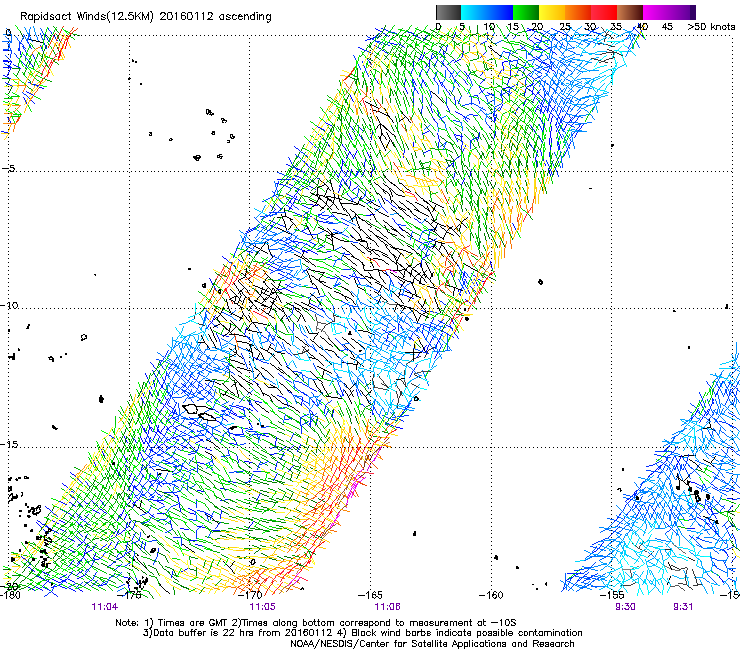The image size is (740, 650).
Task: Click the '-170' longitude axis label
Action: coord(251,595)
